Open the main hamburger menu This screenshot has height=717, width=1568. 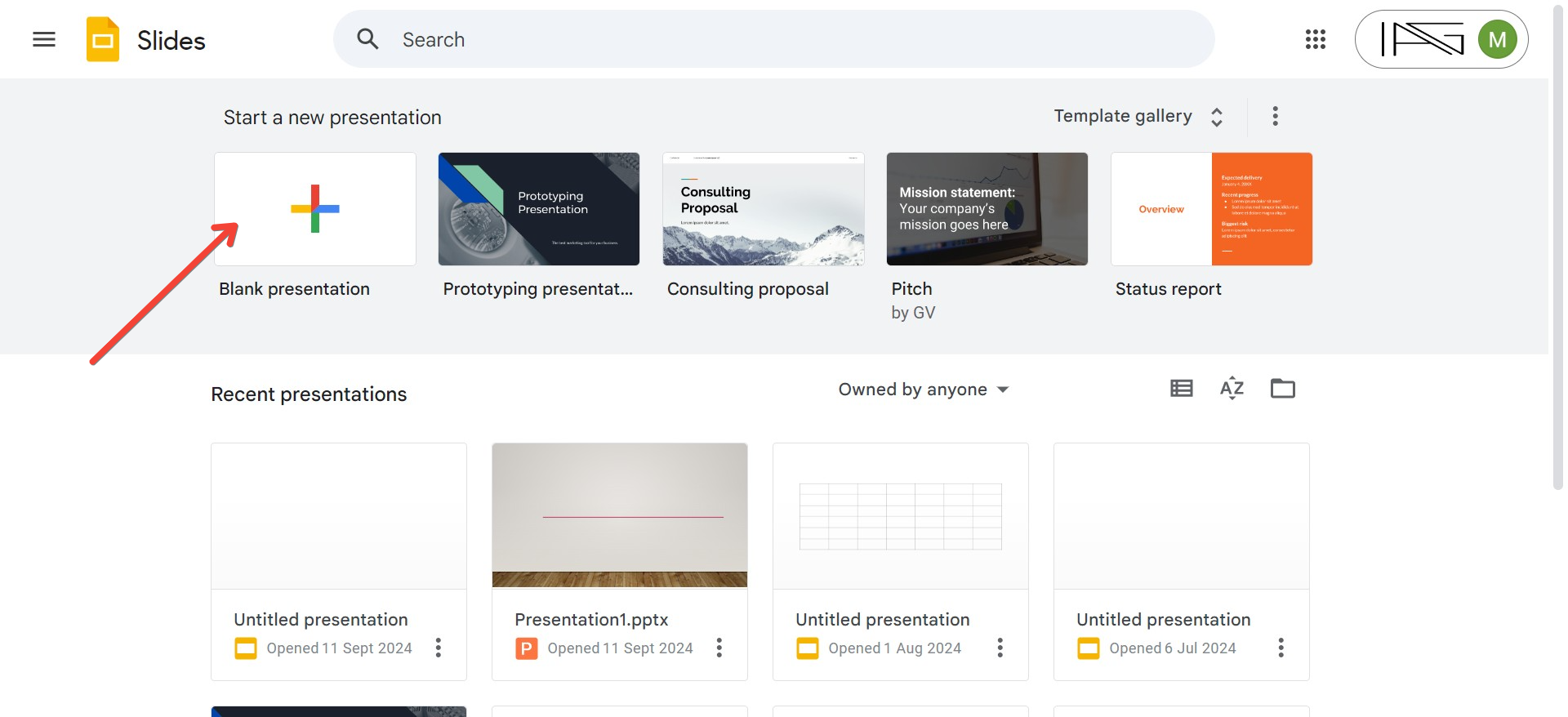[44, 39]
